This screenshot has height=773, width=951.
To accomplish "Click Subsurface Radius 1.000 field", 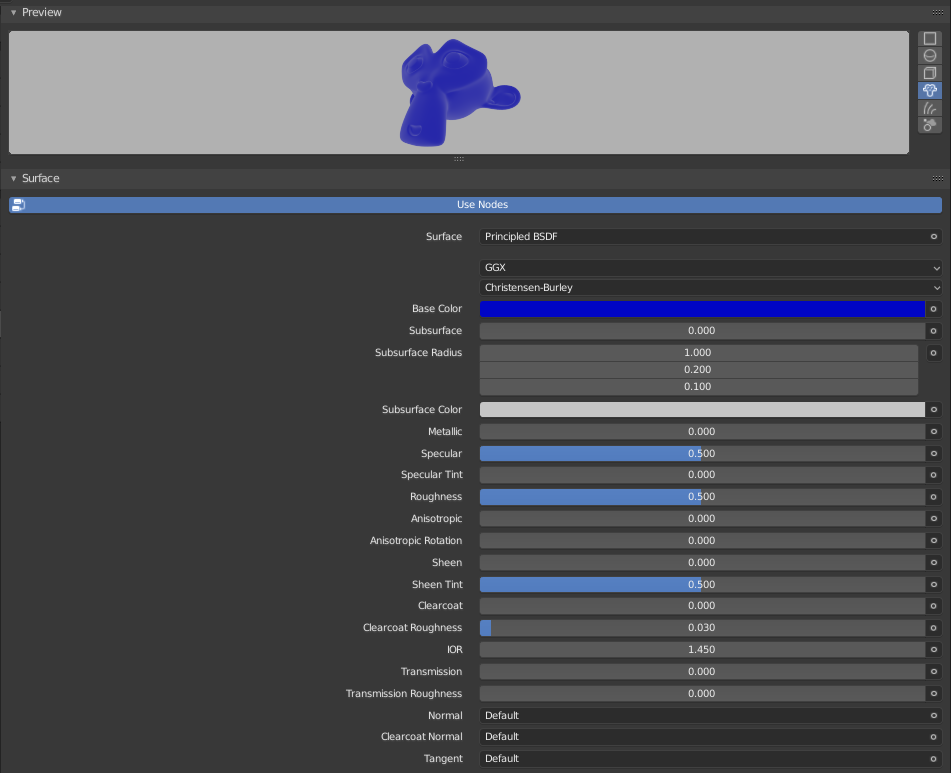I will [699, 353].
